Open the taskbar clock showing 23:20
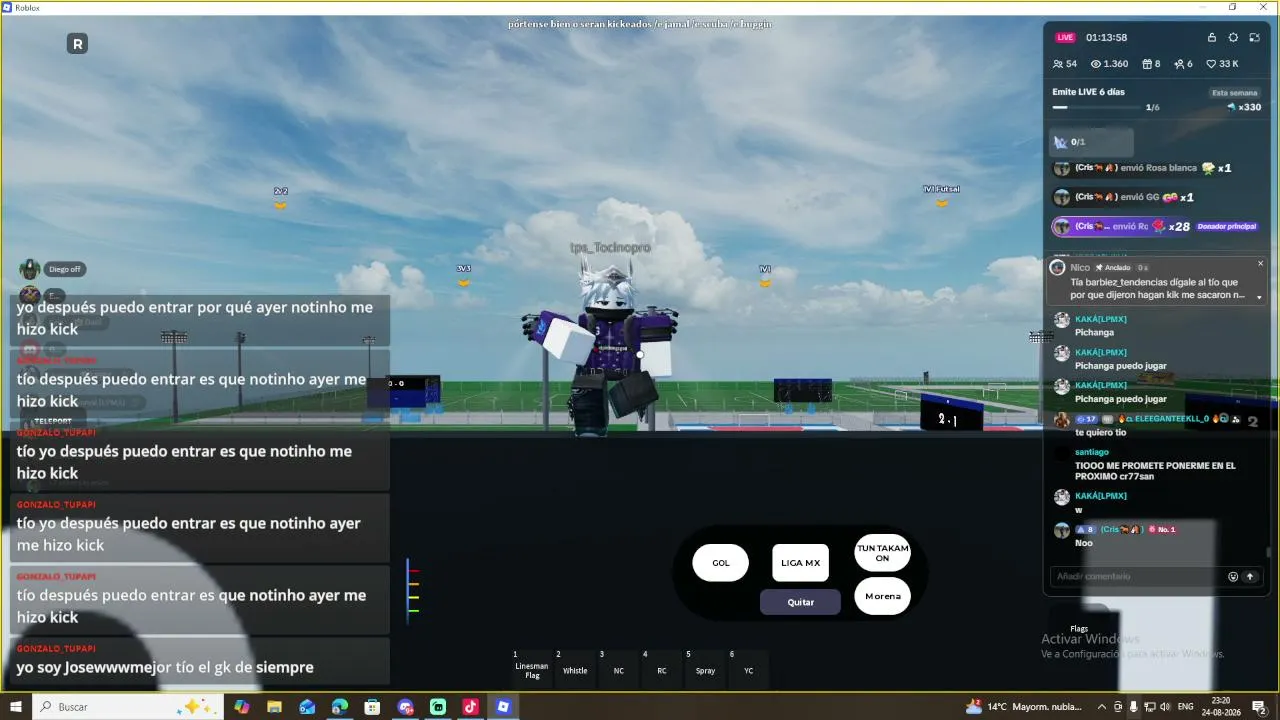This screenshot has width=1280, height=720. tap(1222, 707)
